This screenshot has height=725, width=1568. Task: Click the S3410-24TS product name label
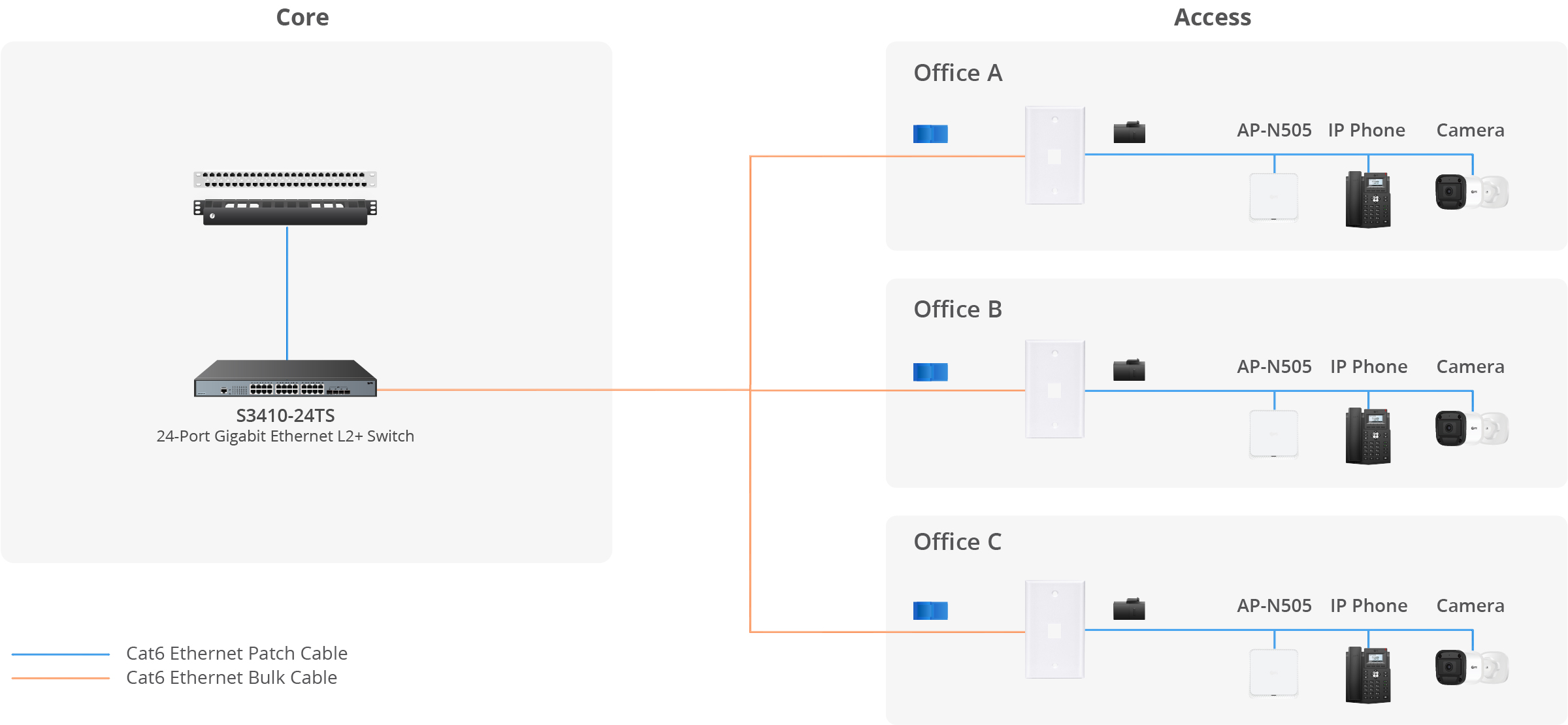click(286, 415)
